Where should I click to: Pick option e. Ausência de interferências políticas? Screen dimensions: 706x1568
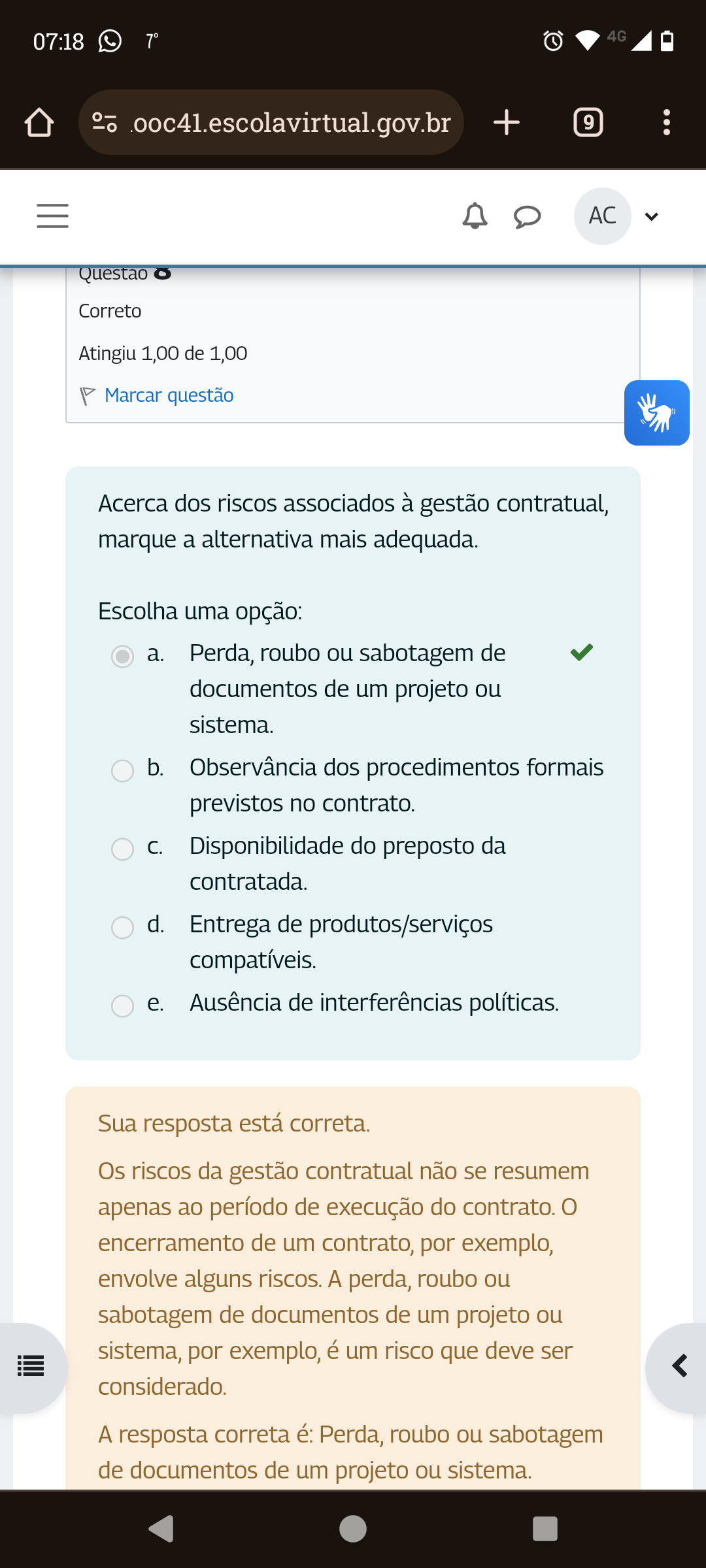122,1005
